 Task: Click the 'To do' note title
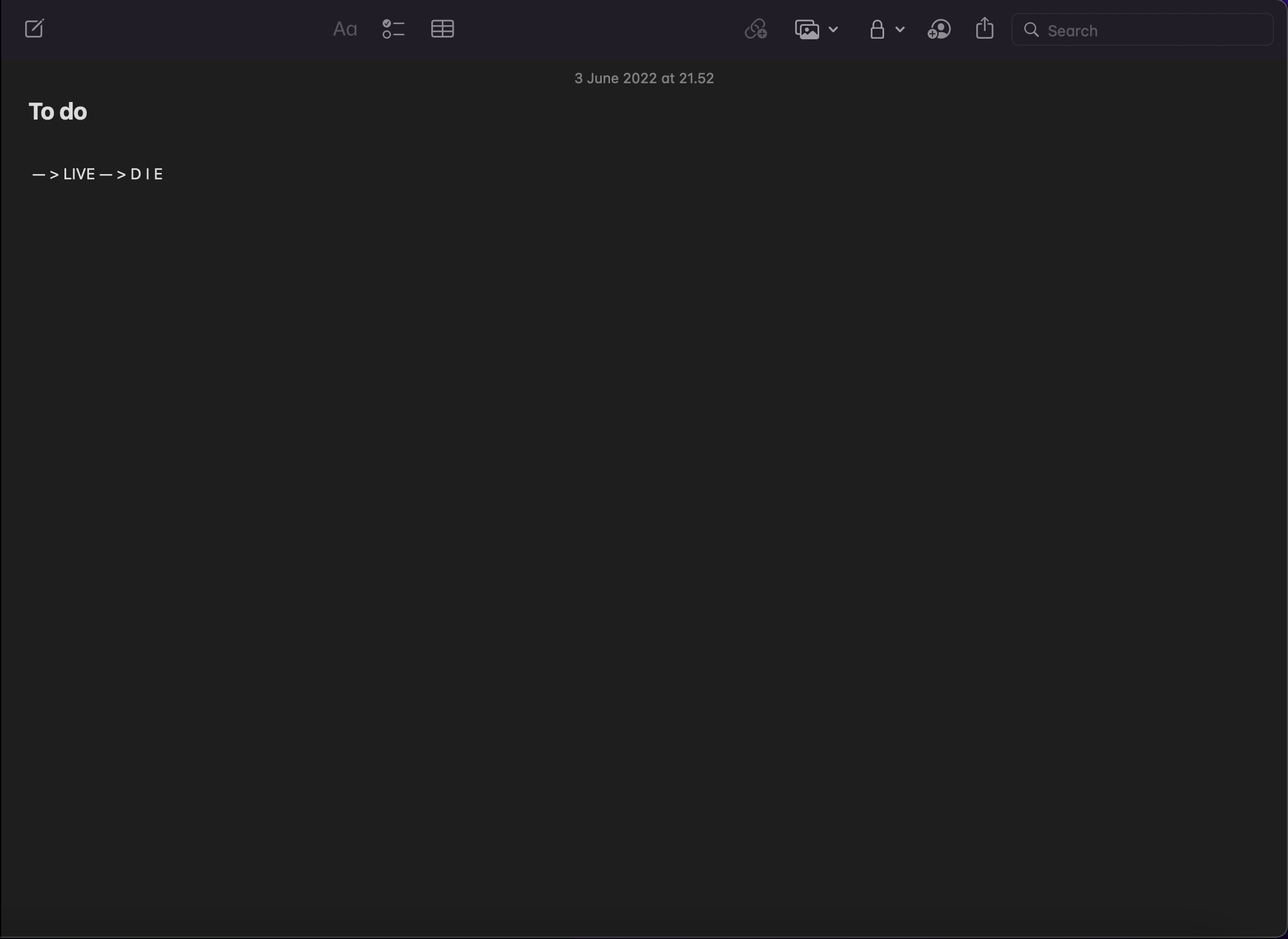tap(58, 112)
